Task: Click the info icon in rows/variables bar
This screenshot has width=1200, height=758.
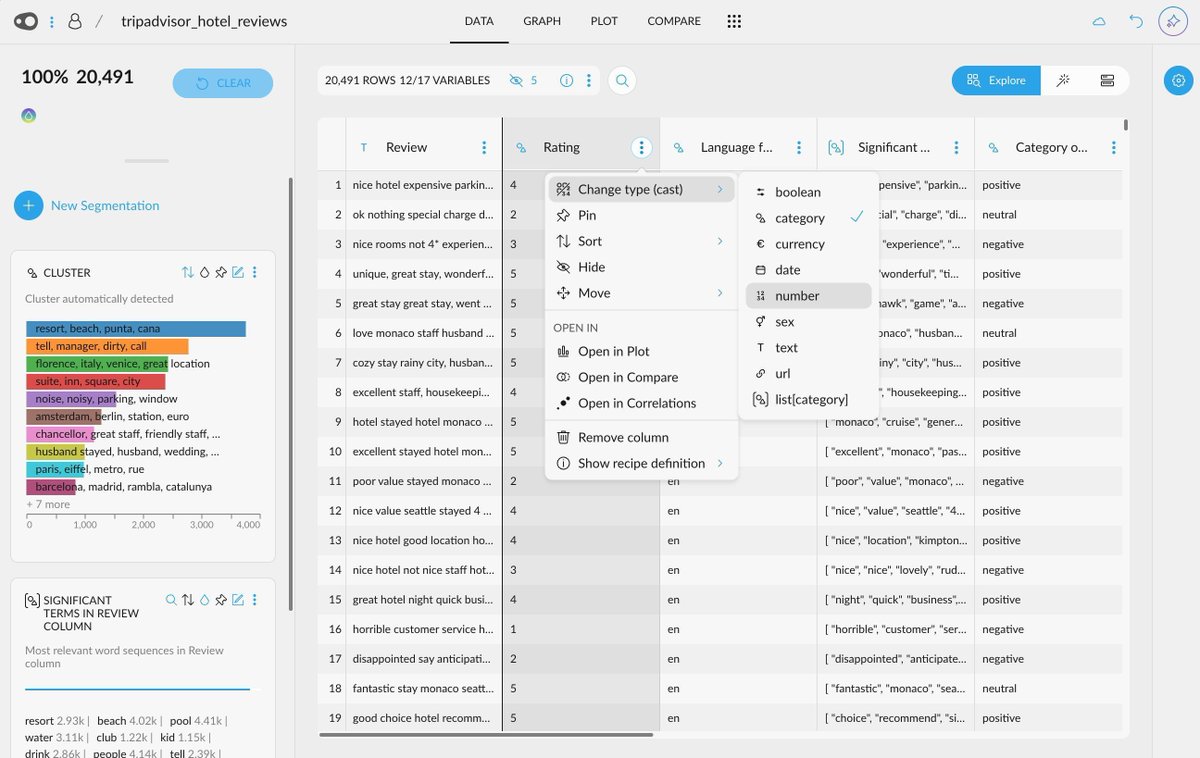Action: point(566,81)
